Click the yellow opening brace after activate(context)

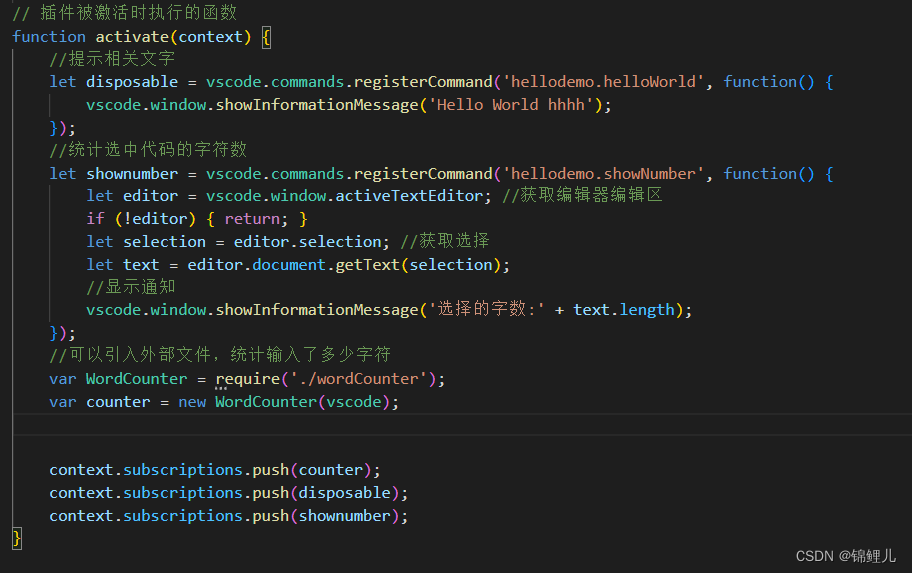point(266,37)
